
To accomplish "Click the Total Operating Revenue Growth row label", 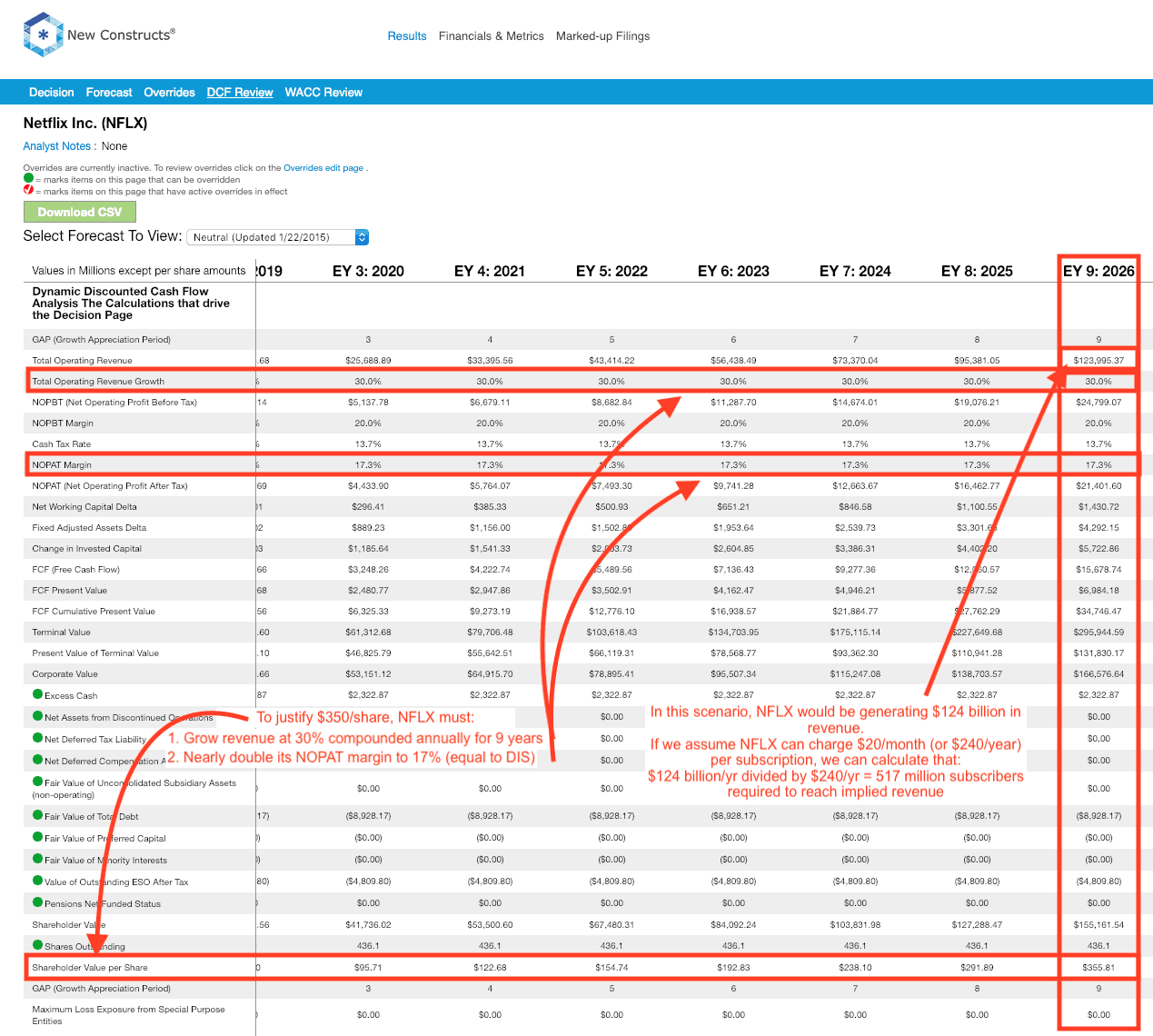I will point(99,382).
